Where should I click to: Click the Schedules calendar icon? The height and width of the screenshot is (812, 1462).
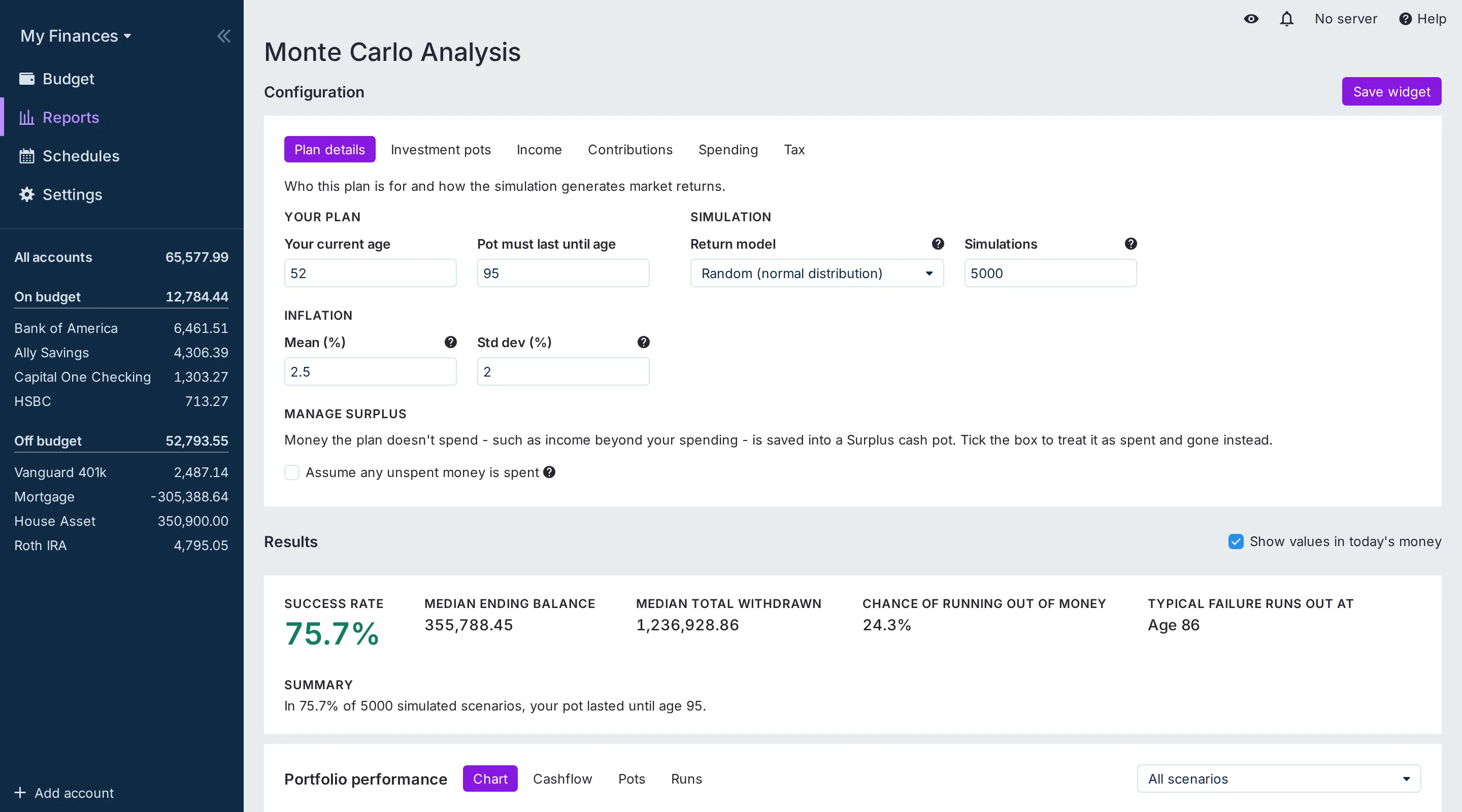pos(27,156)
